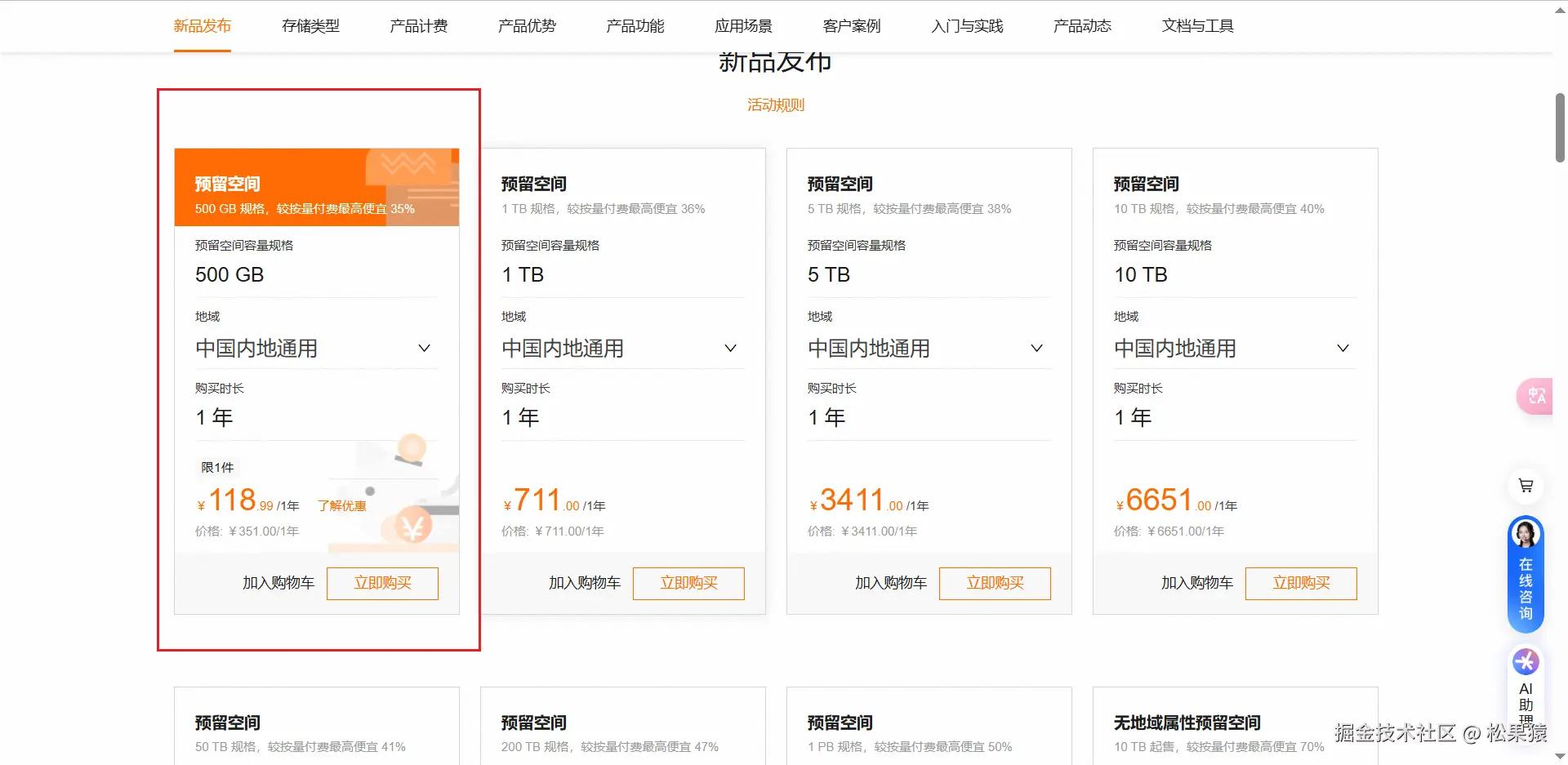Image resolution: width=1568 pixels, height=765 pixels.
Task: Open the 文档与工具 tab
Action: click(1197, 26)
